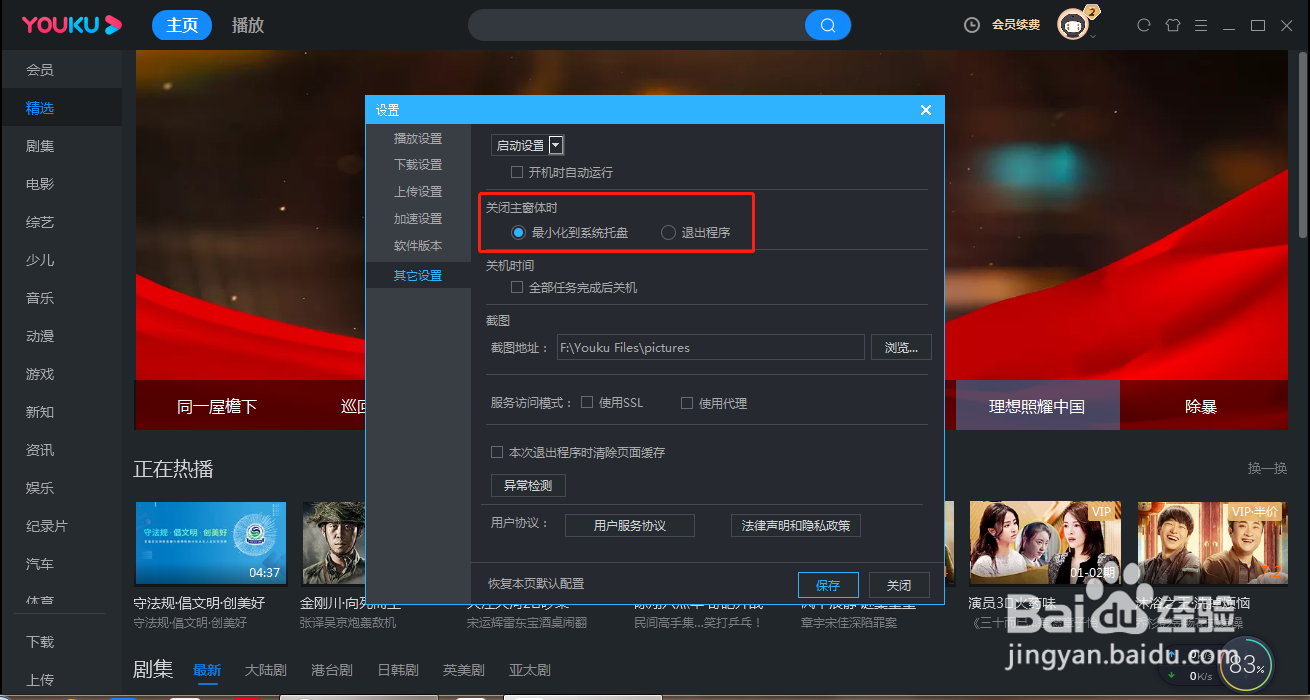The image size is (1310, 700).
Task: Enable 使用代理 checkbox
Action: click(x=687, y=403)
